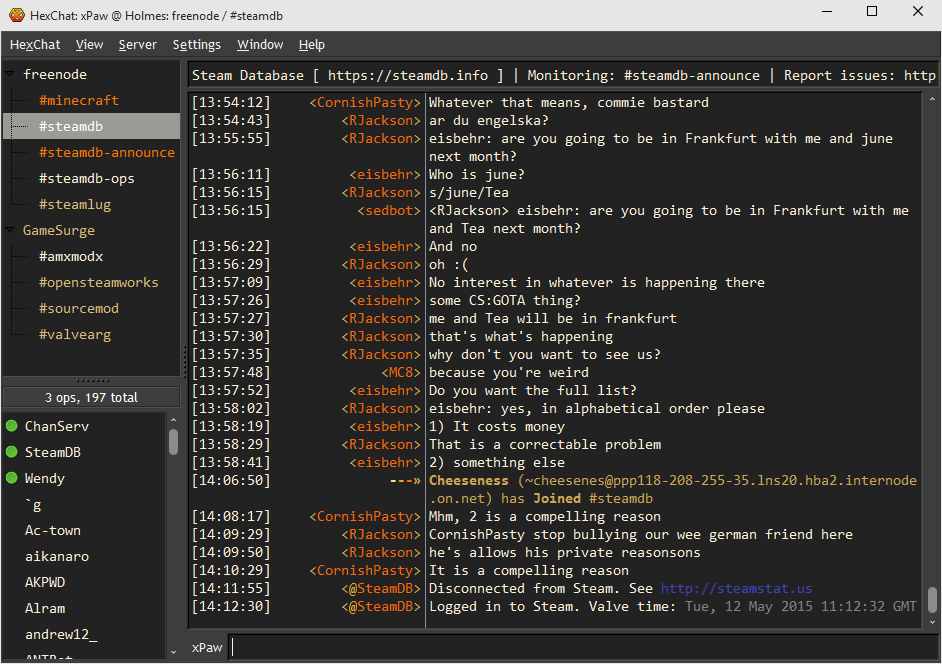Click the user list scrollbar thumb

point(173,441)
